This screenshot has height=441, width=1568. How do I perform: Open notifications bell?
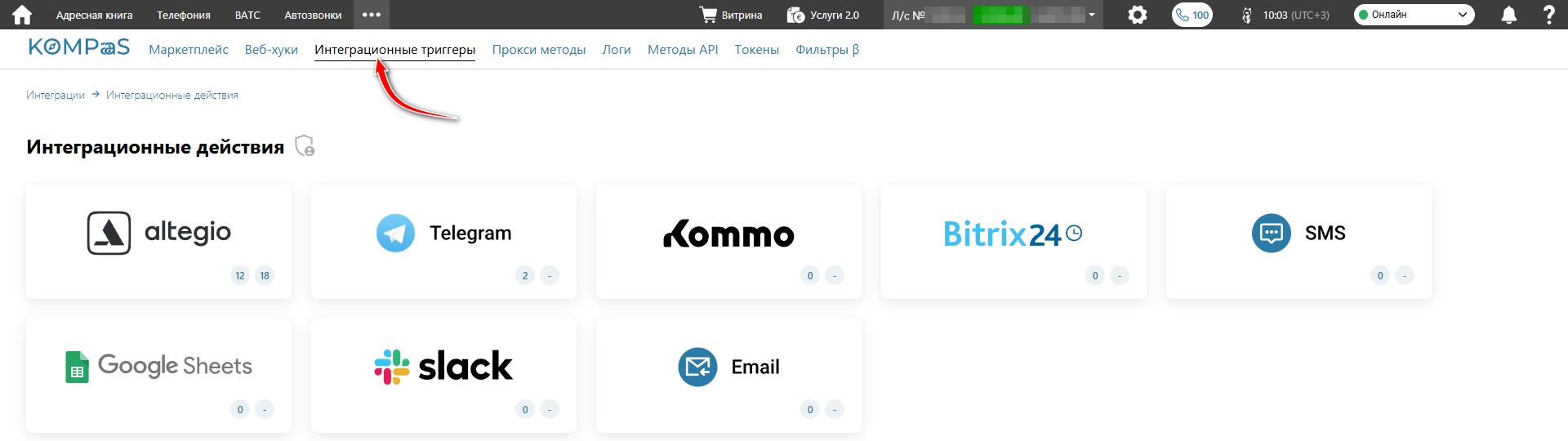(x=1509, y=15)
